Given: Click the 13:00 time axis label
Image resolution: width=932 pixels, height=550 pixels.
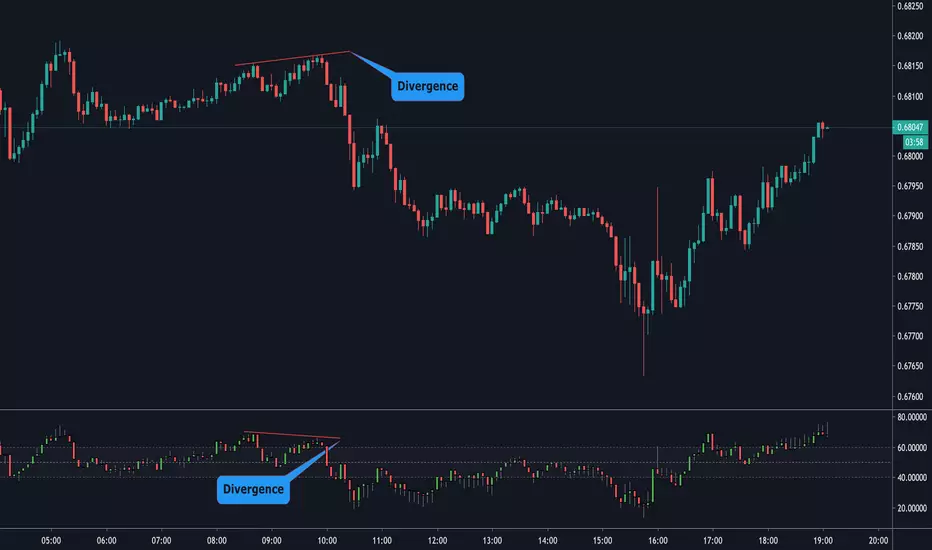Looking at the screenshot, I should (491, 540).
